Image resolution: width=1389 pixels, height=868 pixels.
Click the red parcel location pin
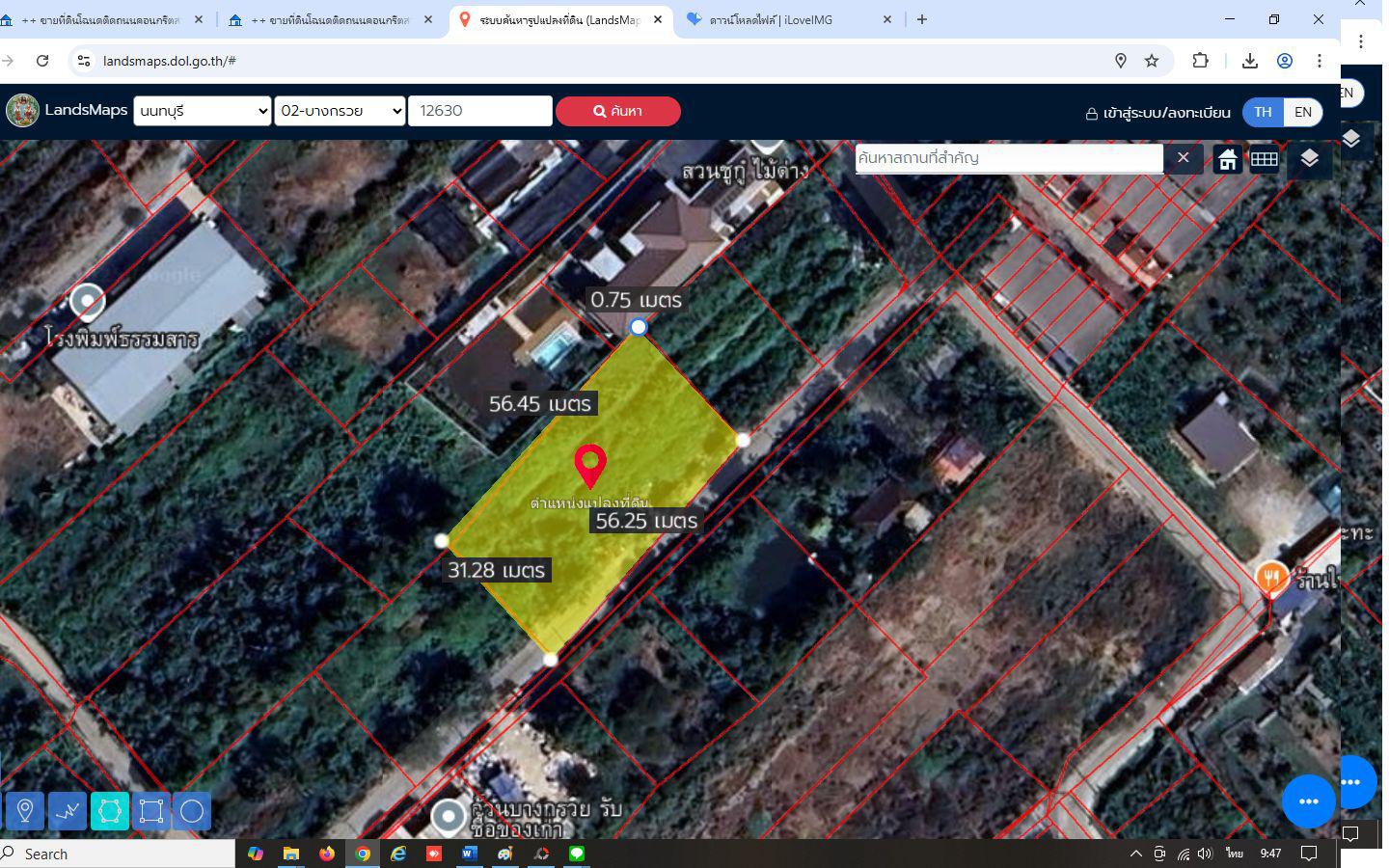[590, 466]
